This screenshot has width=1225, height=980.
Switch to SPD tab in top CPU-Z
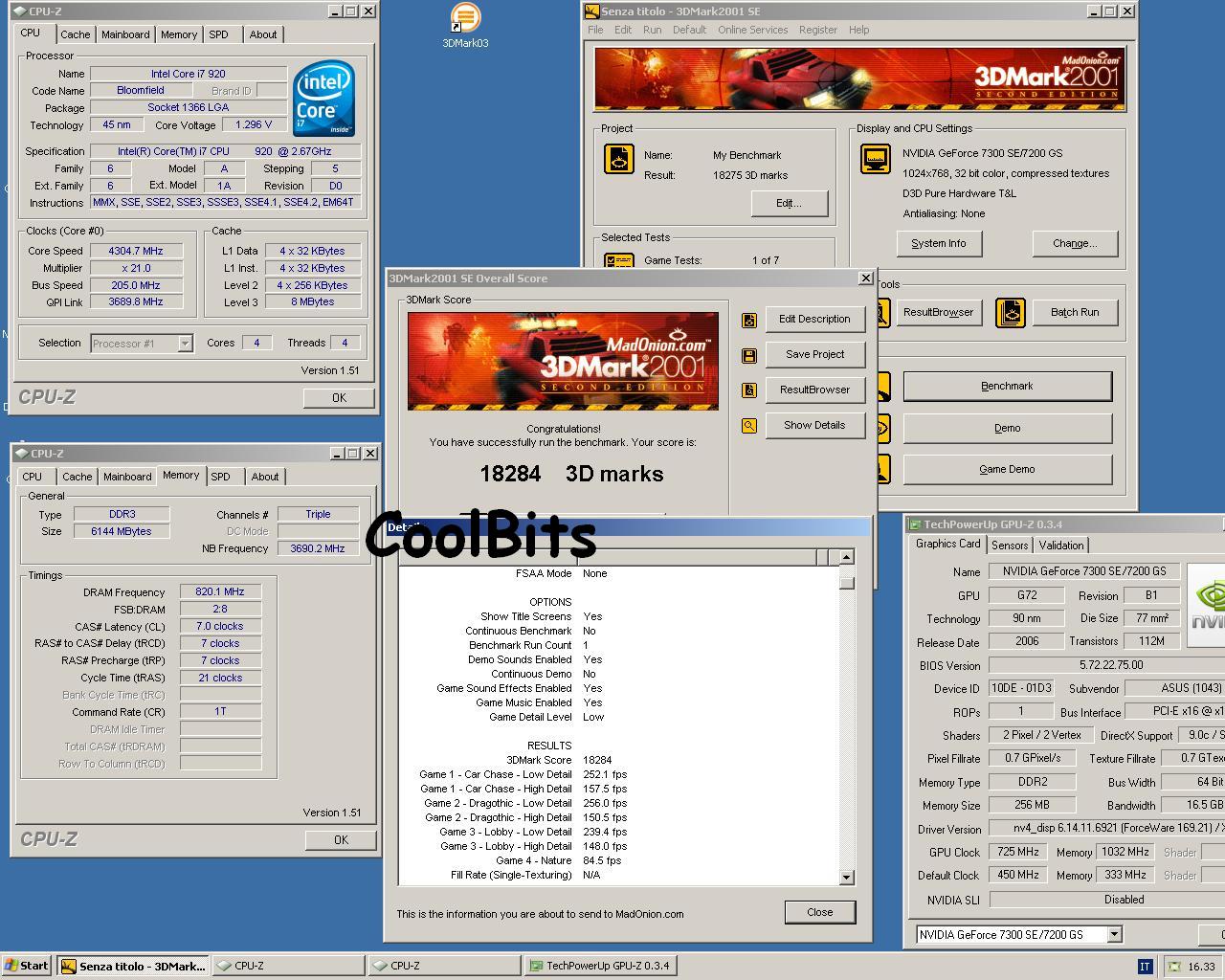click(219, 34)
